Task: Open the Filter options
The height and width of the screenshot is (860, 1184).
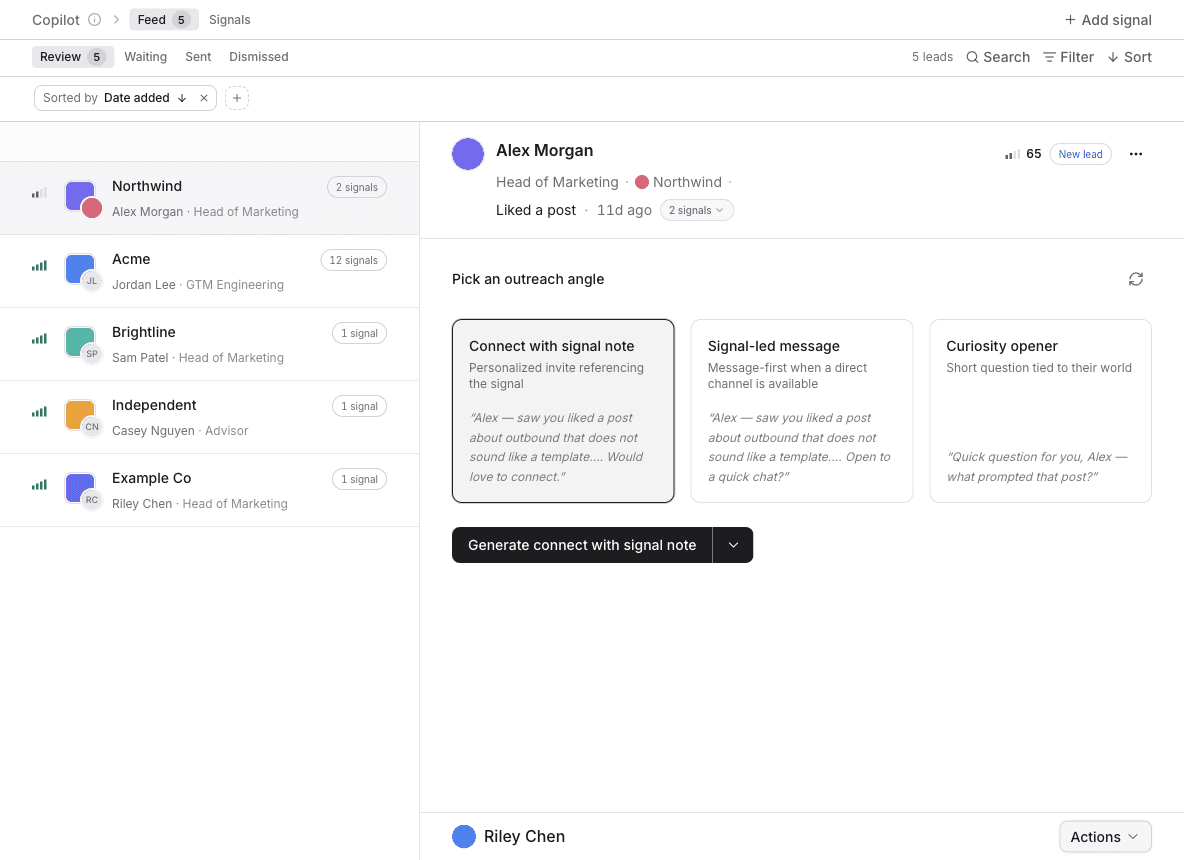Action: pos(1068,57)
